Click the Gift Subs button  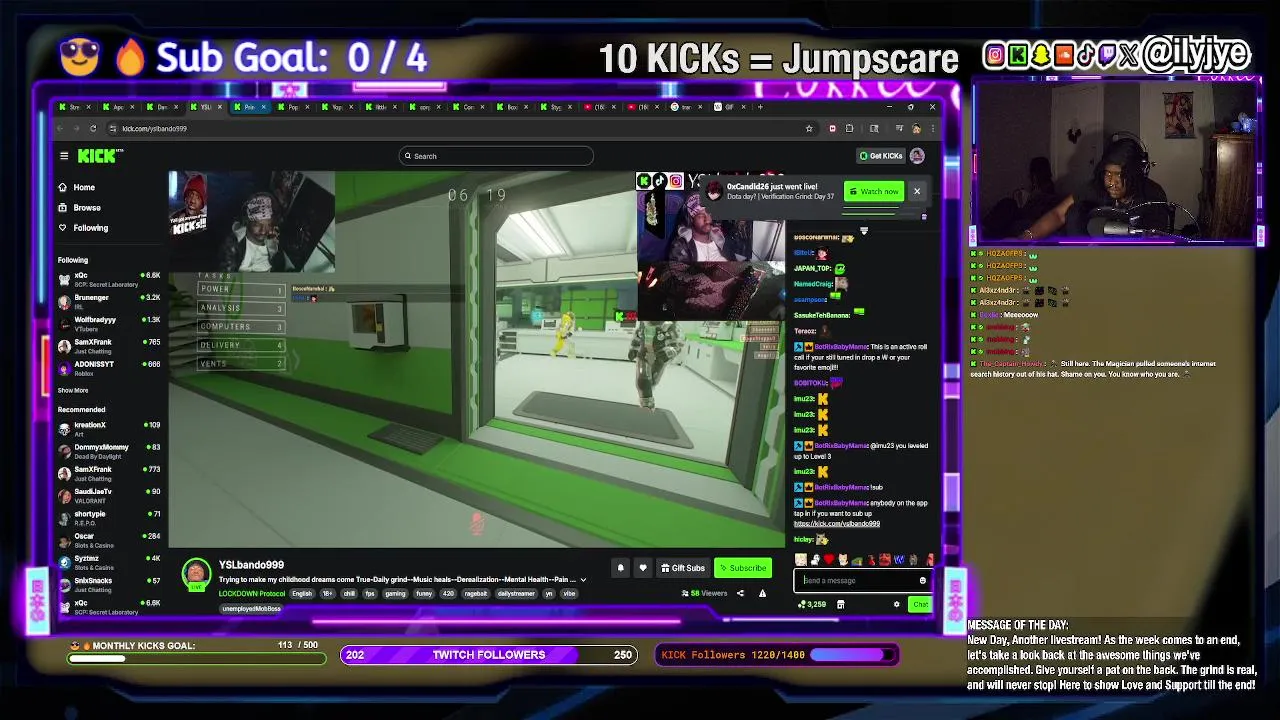tap(683, 568)
